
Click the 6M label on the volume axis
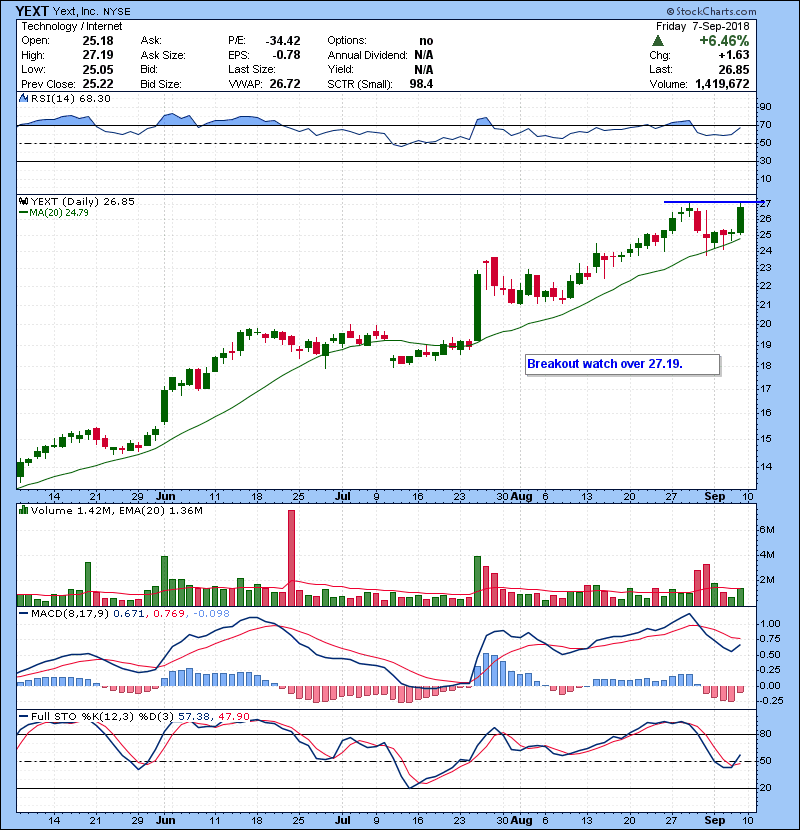[767, 530]
